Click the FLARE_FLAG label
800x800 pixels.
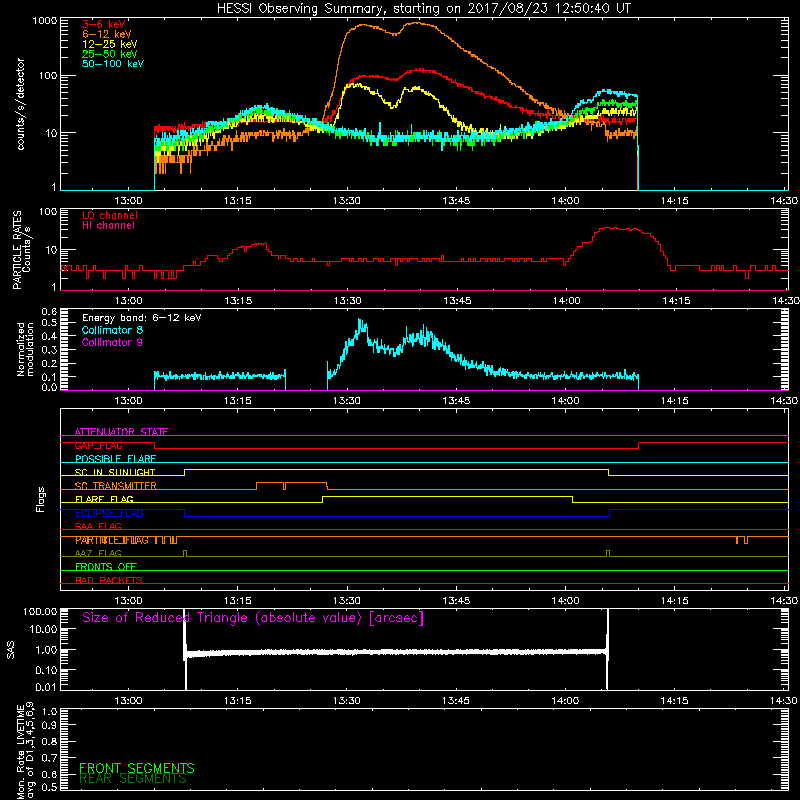coord(104,499)
